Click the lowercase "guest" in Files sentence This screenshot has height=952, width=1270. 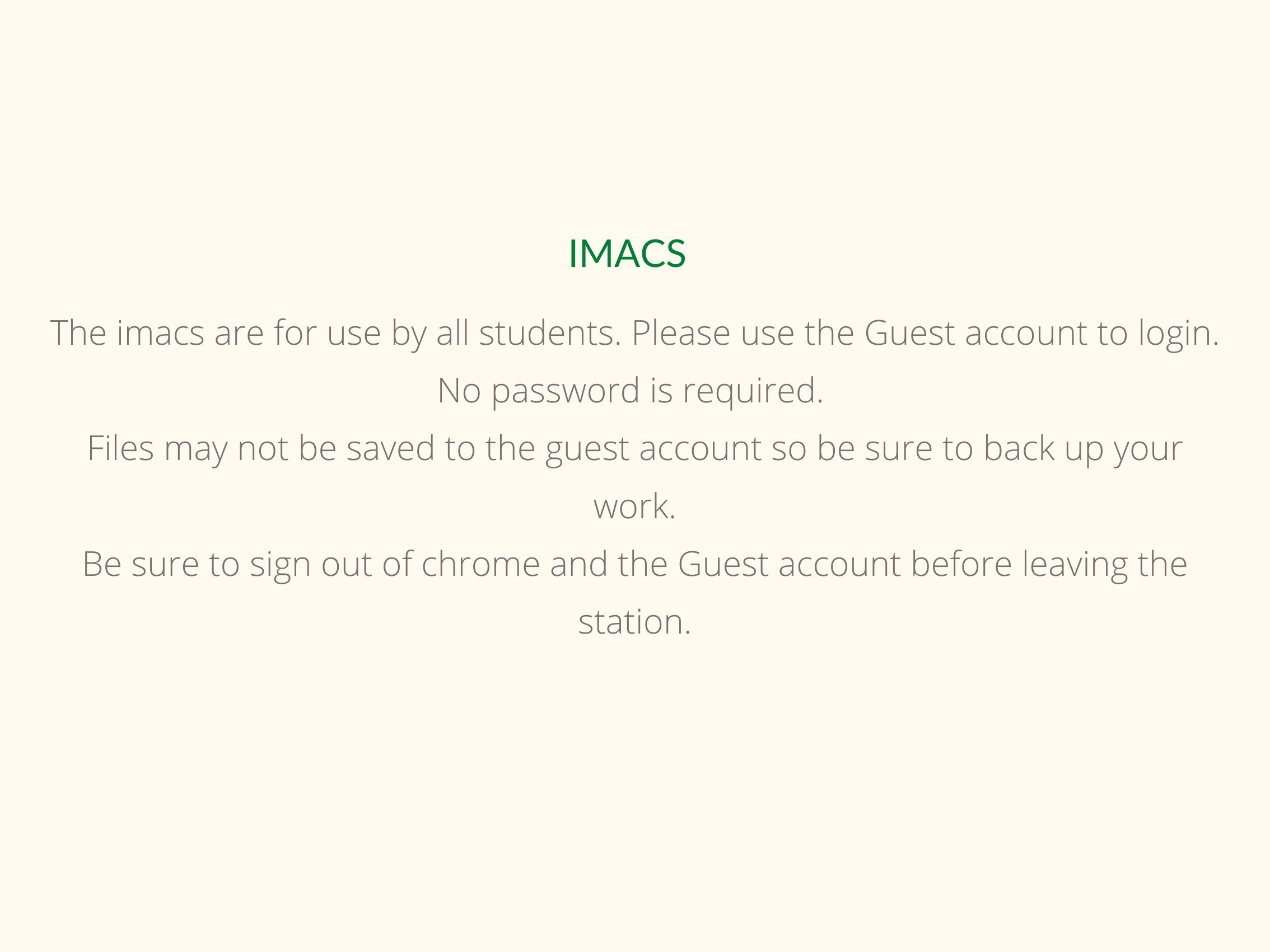587,448
